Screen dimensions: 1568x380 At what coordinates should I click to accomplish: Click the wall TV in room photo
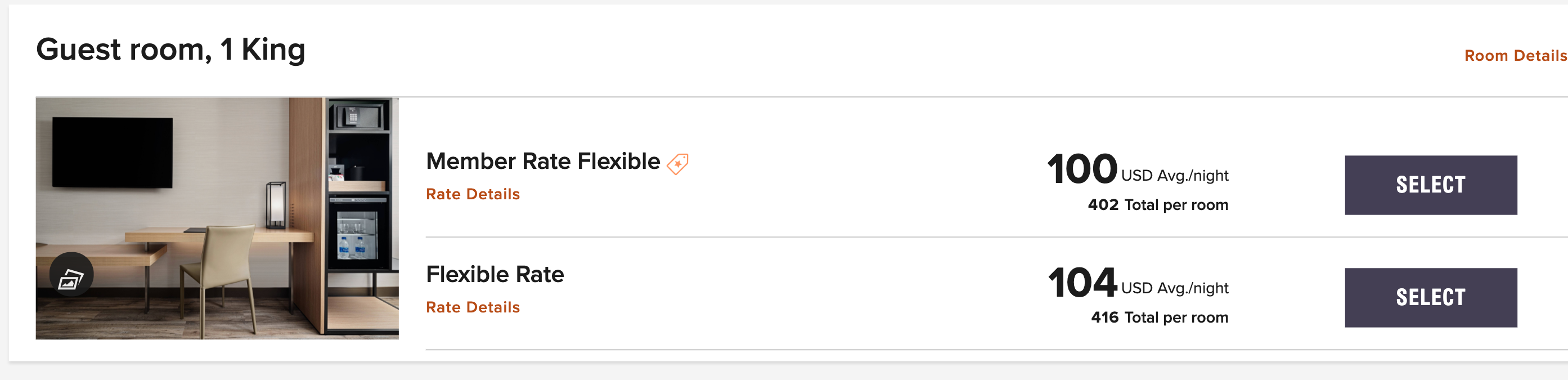click(x=113, y=152)
